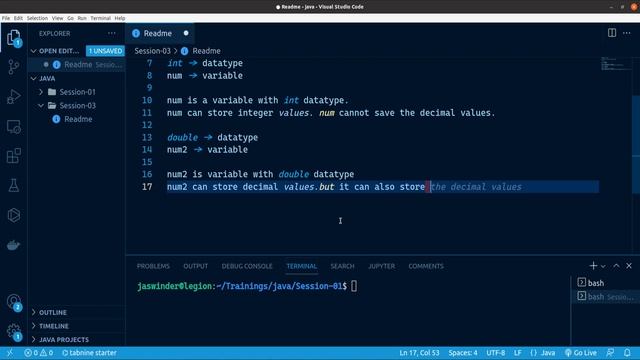Image resolution: width=640 pixels, height=360 pixels.
Task: Click the editor minimap preview
Action: point(616,64)
